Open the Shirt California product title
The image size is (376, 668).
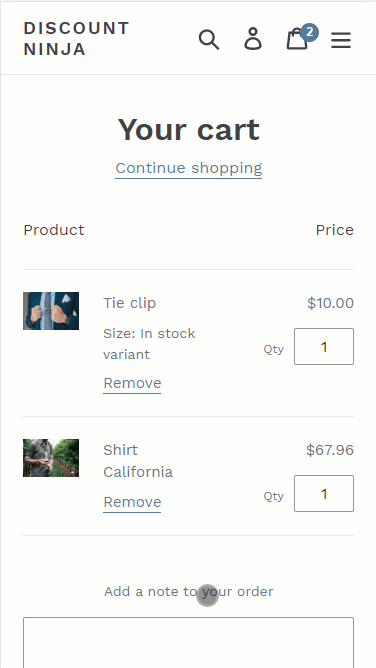[x=138, y=461]
